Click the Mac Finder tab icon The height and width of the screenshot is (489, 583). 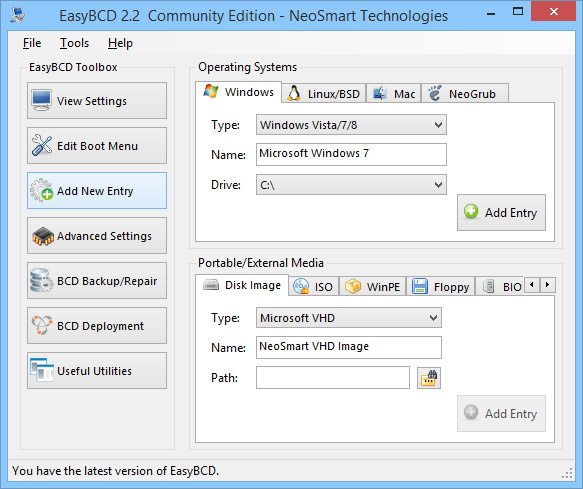coord(379,93)
